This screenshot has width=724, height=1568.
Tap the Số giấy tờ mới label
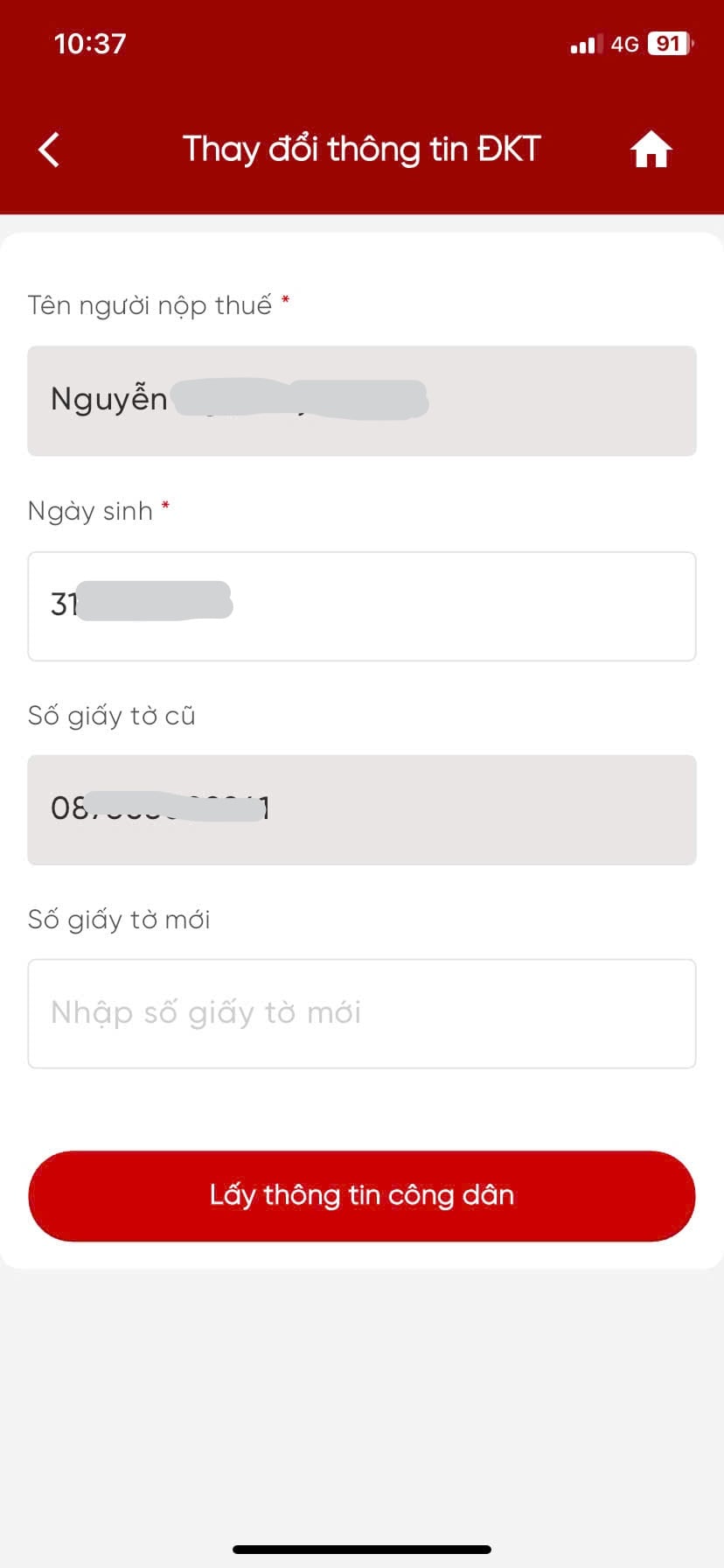pyautogui.click(x=119, y=920)
